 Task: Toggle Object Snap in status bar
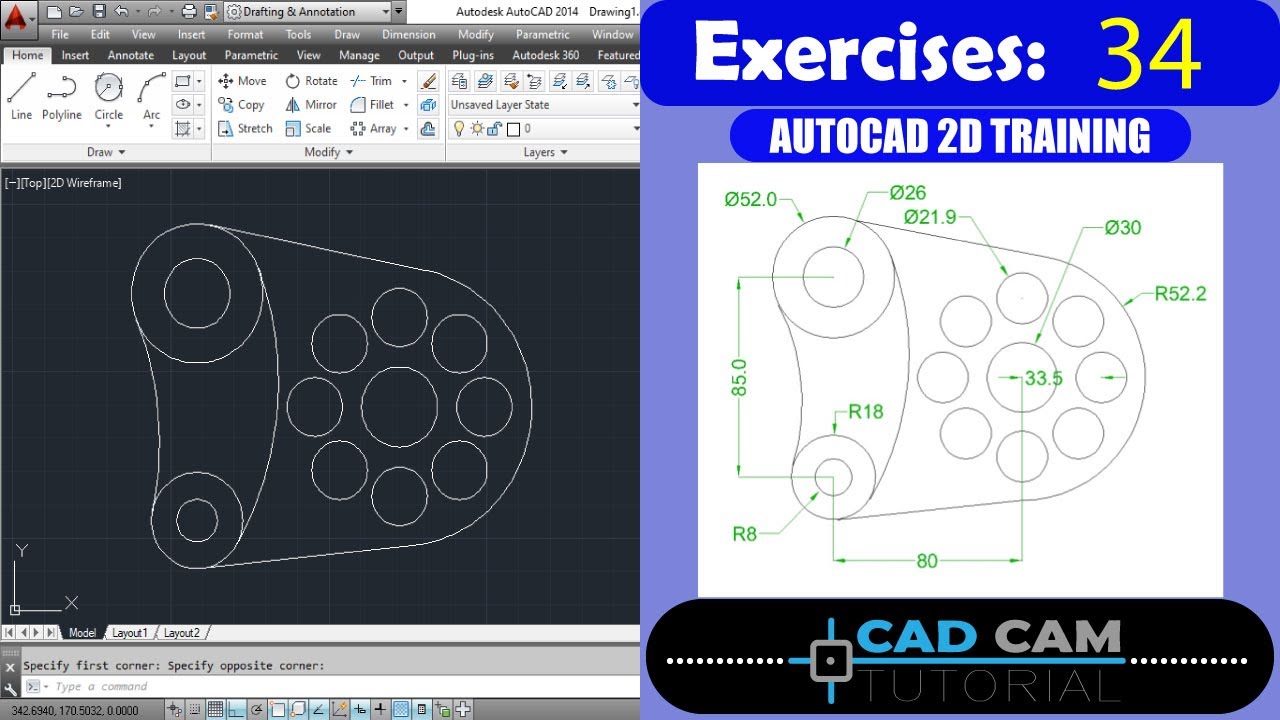tap(277, 710)
